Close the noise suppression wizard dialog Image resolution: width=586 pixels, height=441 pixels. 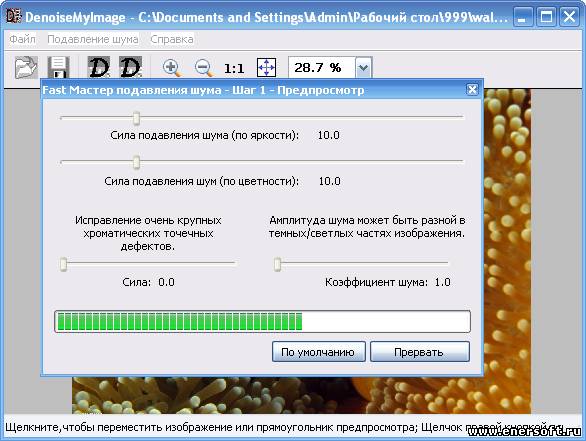pos(472,90)
